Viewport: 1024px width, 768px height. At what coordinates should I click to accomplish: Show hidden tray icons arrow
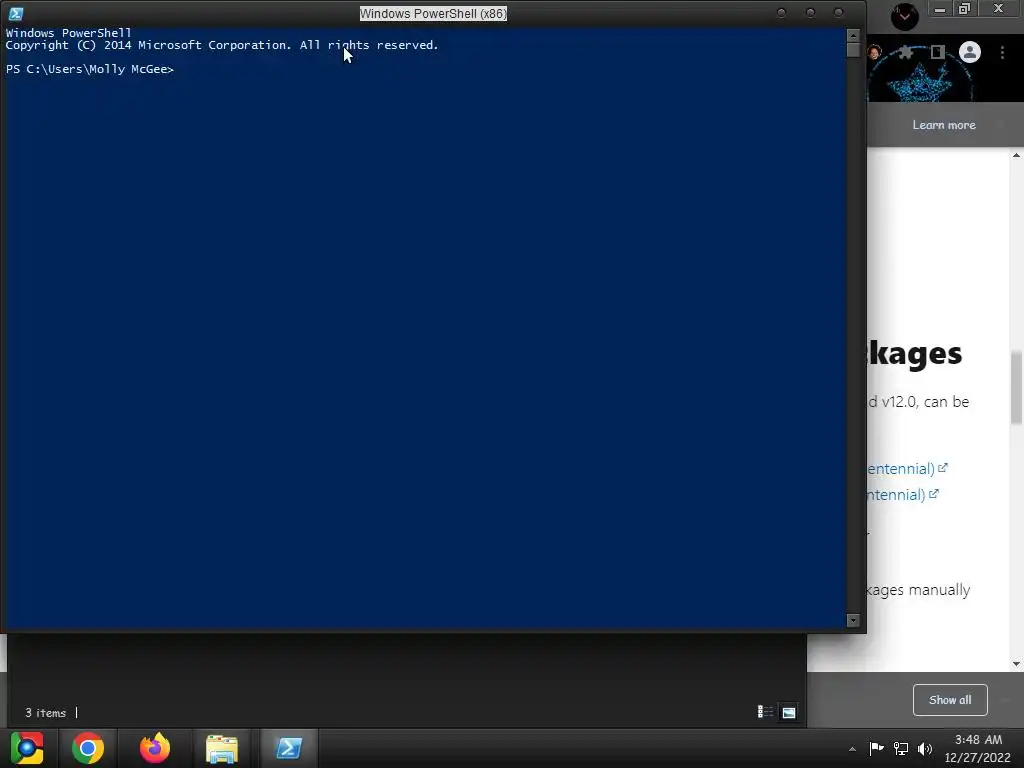pyautogui.click(x=852, y=749)
